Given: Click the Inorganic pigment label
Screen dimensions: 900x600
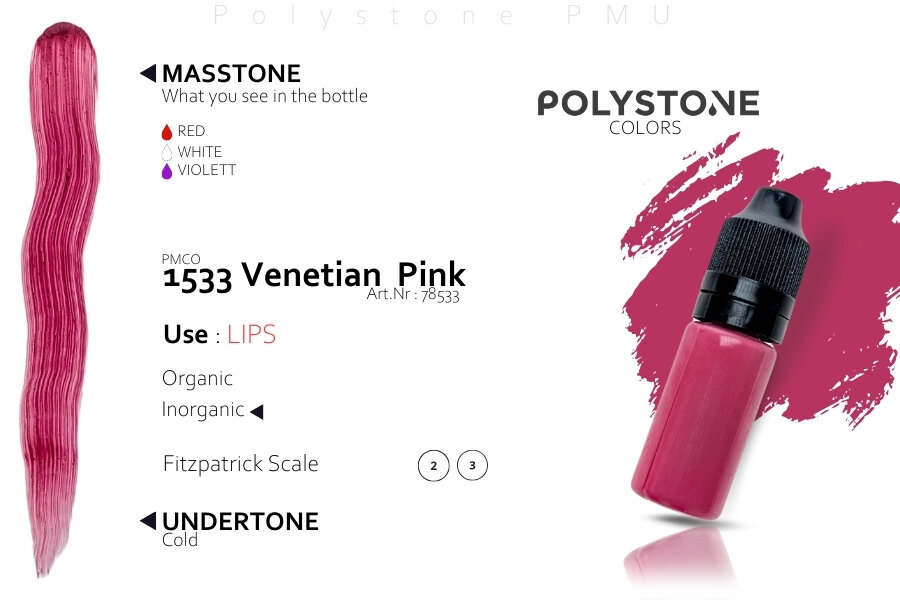Looking at the screenshot, I should pos(203,410).
